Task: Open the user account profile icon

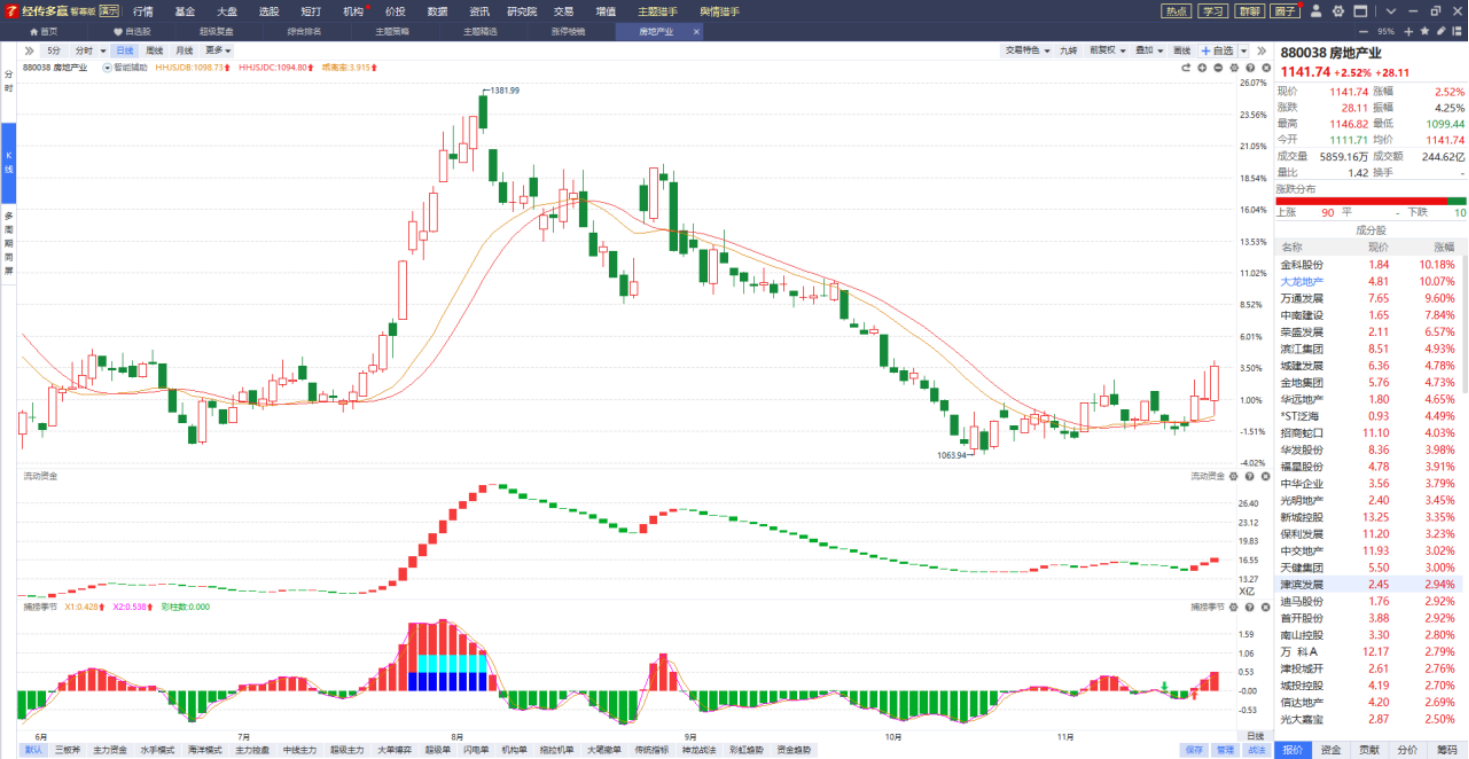Action: point(1316,11)
